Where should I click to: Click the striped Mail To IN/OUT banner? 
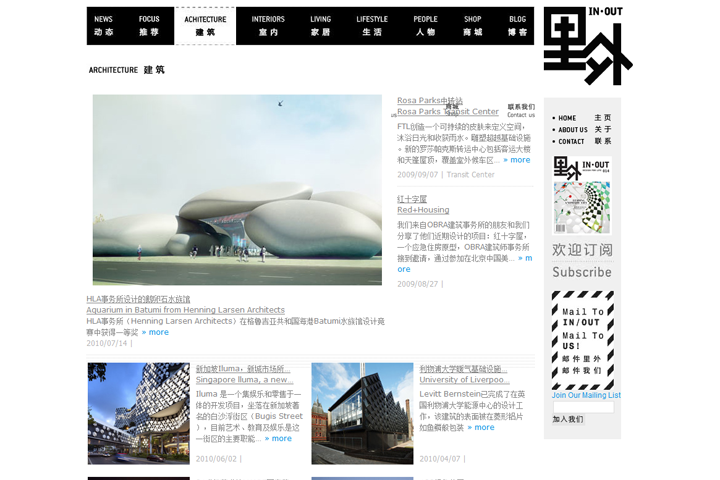[x=582, y=340]
